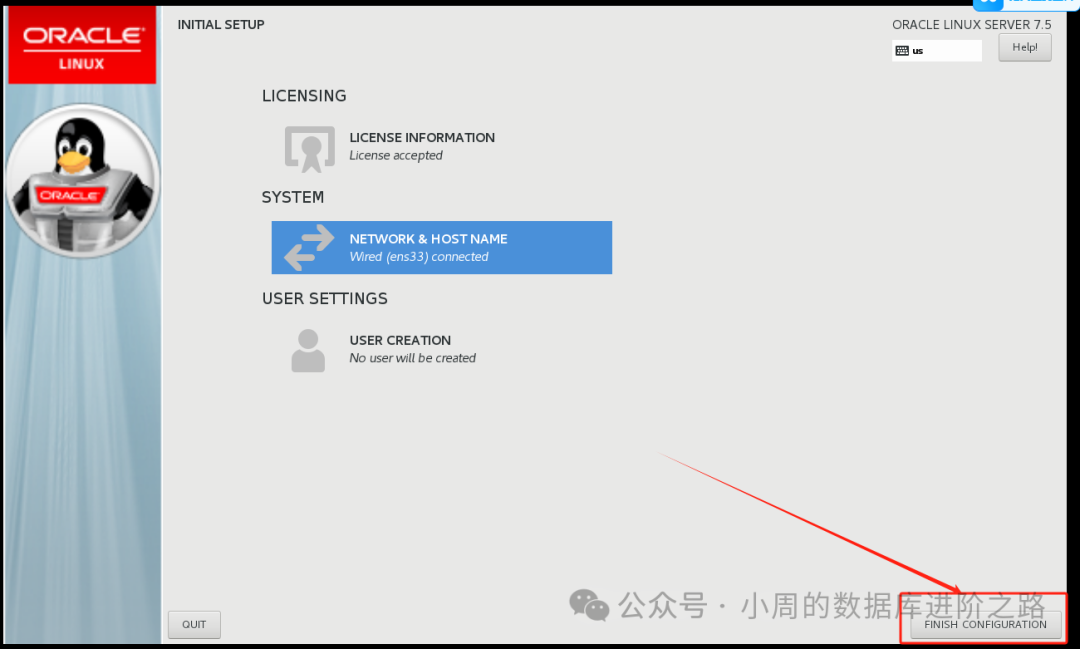Open the us keyboard layout selector
1080x649 pixels.
click(x=937, y=51)
